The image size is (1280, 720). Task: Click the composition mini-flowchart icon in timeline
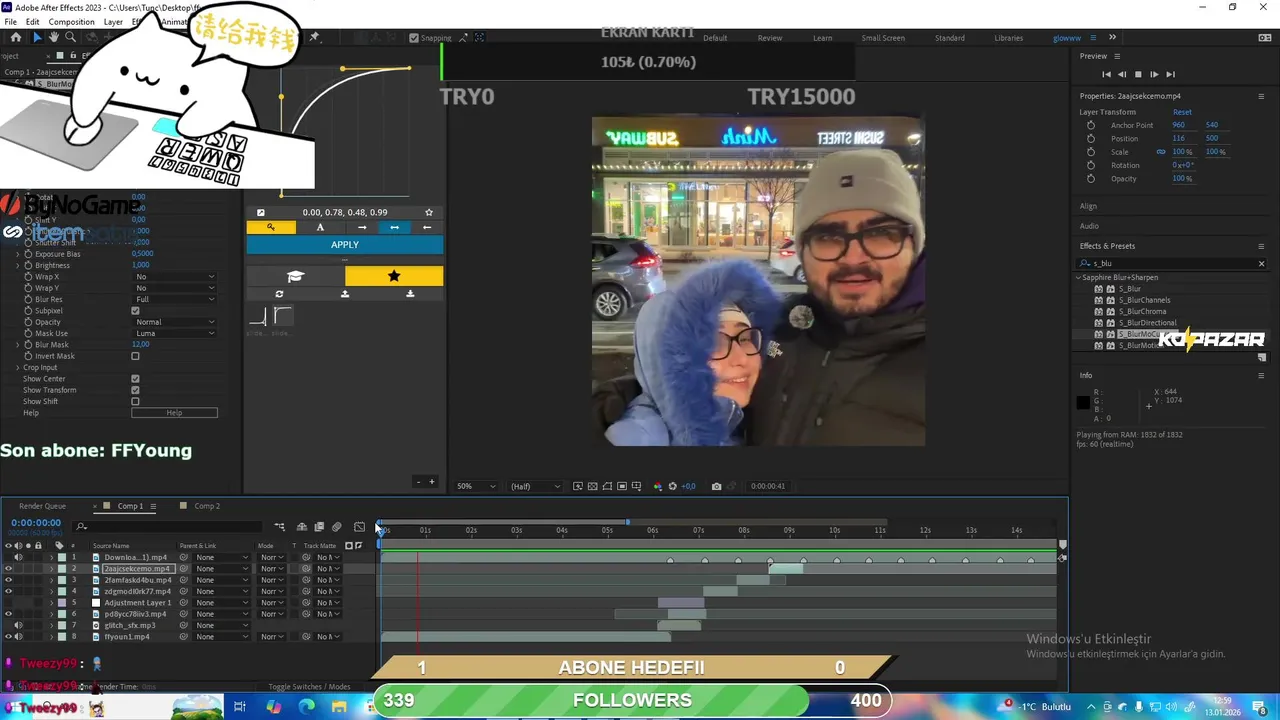pos(280,527)
